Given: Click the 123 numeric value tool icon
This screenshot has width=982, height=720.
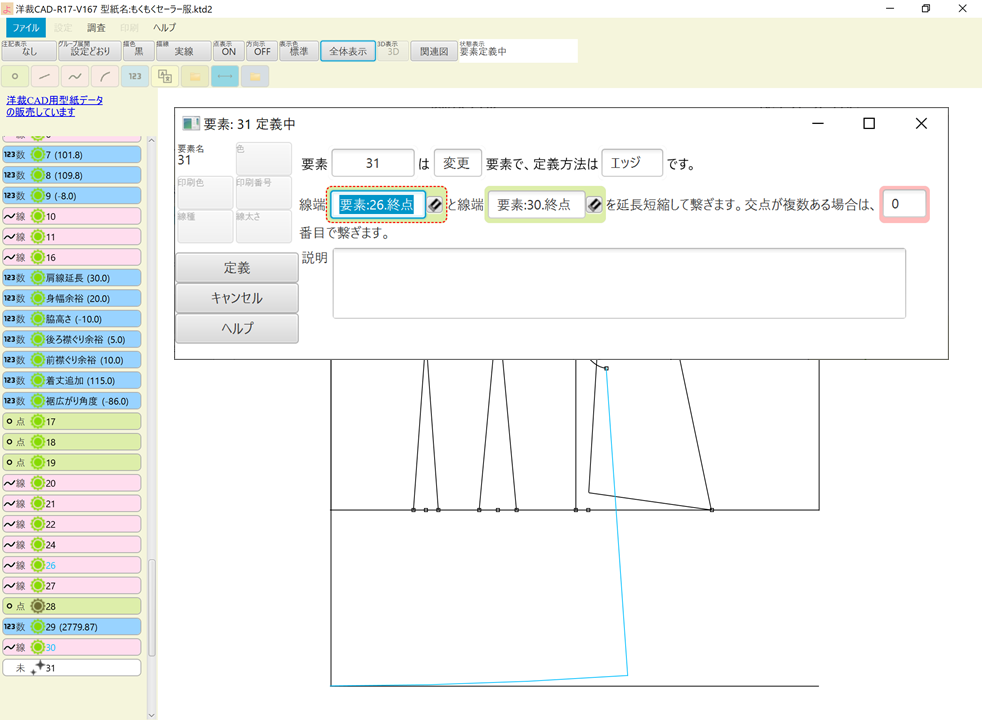Looking at the screenshot, I should (134, 76).
